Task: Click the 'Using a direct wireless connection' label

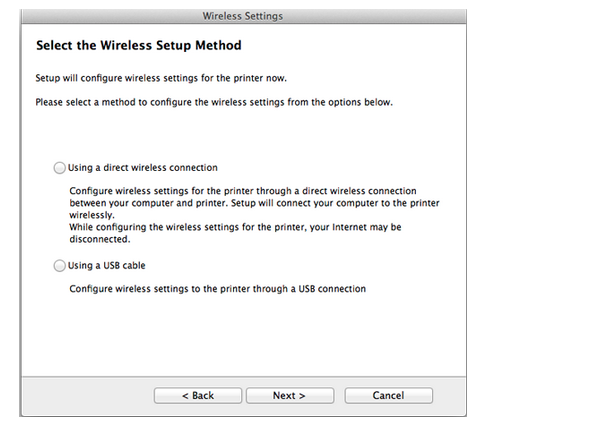Action: [143, 168]
